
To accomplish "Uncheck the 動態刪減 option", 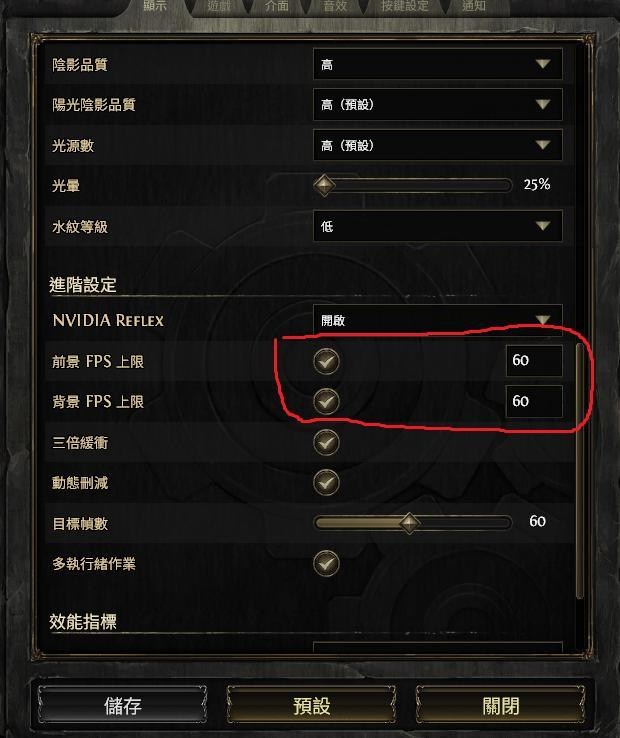I will pyautogui.click(x=326, y=482).
